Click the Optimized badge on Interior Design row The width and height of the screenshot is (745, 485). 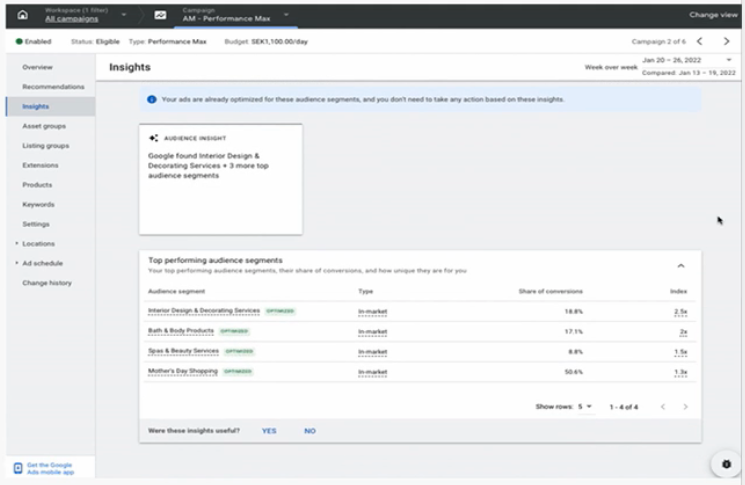pos(280,311)
